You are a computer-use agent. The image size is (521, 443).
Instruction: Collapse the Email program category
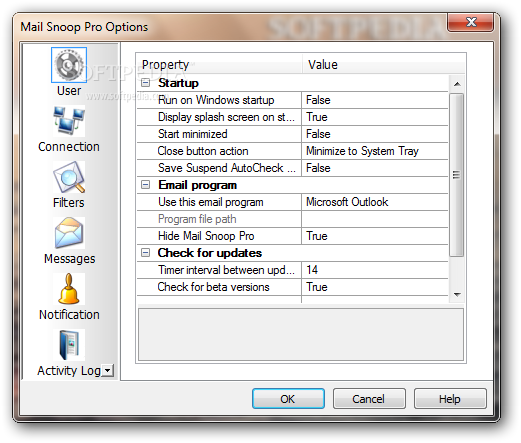[146, 185]
